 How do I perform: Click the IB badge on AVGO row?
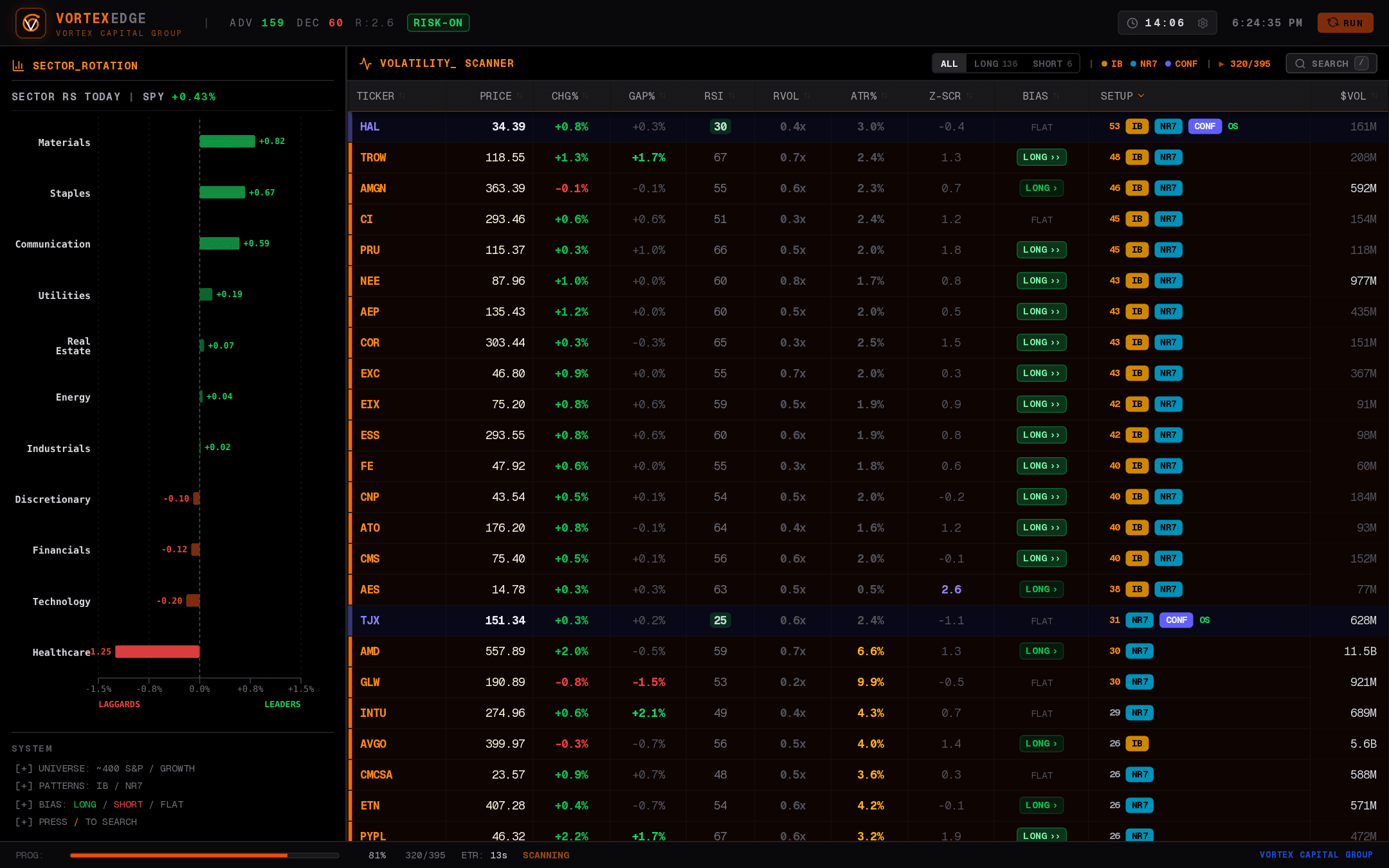[1137, 744]
